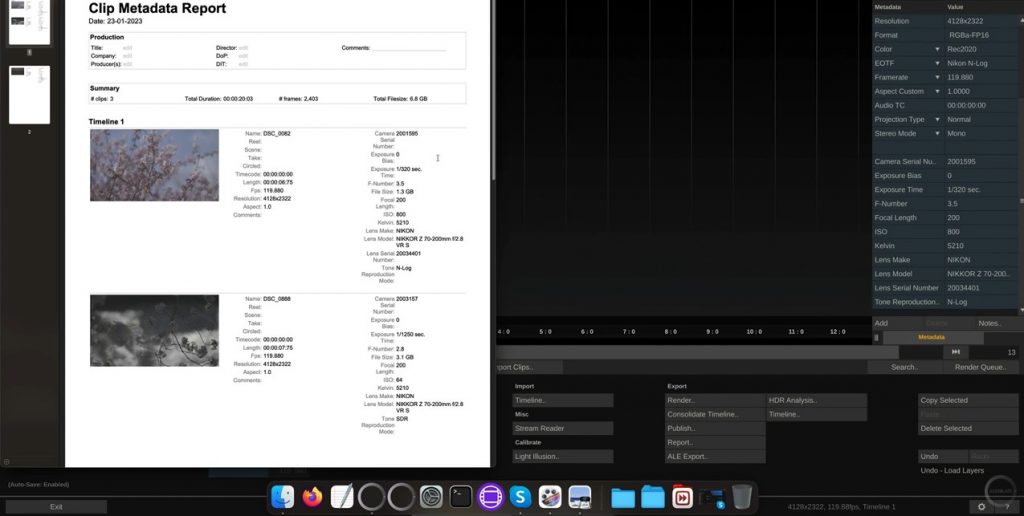Click the DSC_0888 grayscale clip thumbnail
This screenshot has height=516, width=1024.
pyautogui.click(x=154, y=331)
